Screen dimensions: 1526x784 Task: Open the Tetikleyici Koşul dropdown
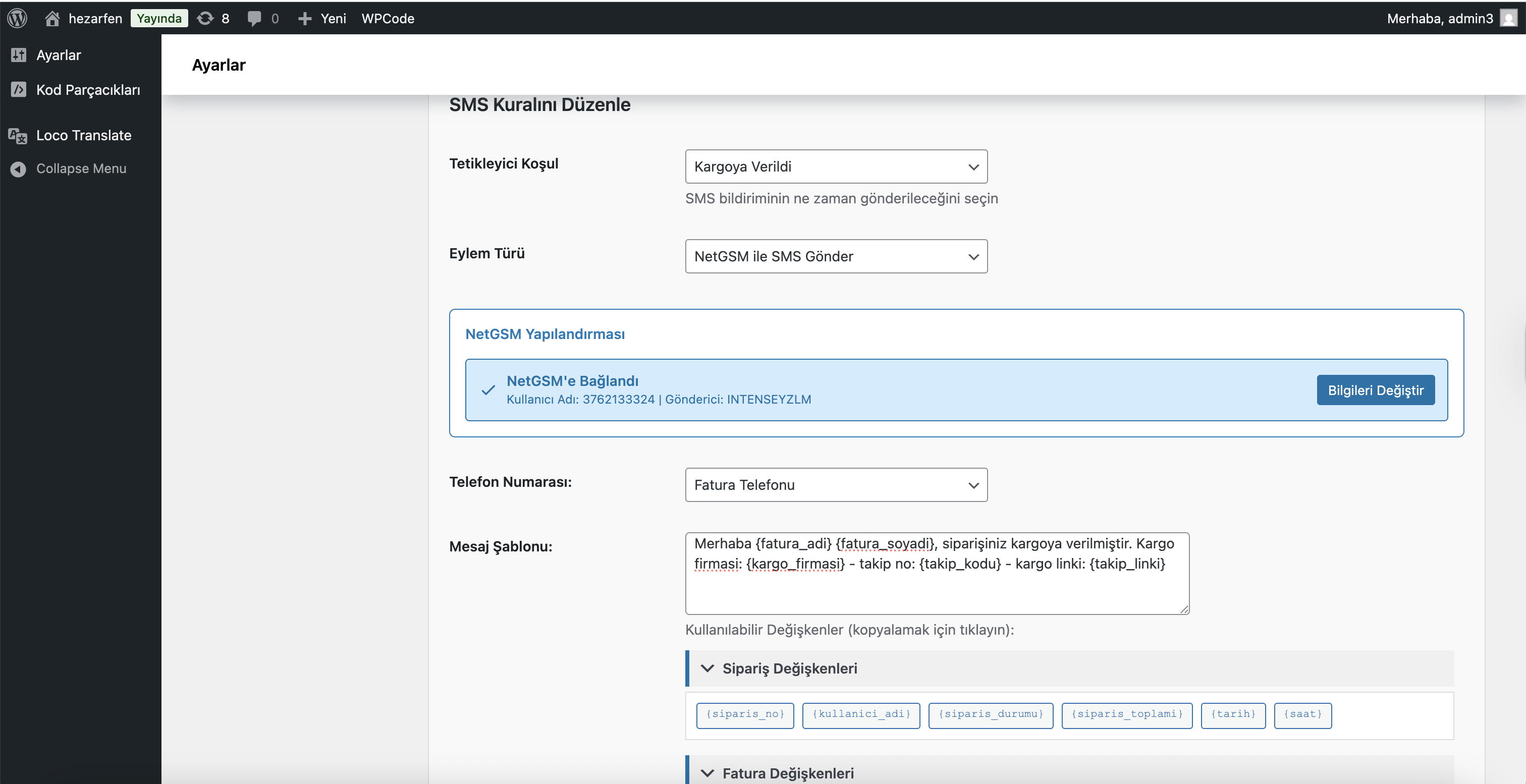(x=836, y=166)
